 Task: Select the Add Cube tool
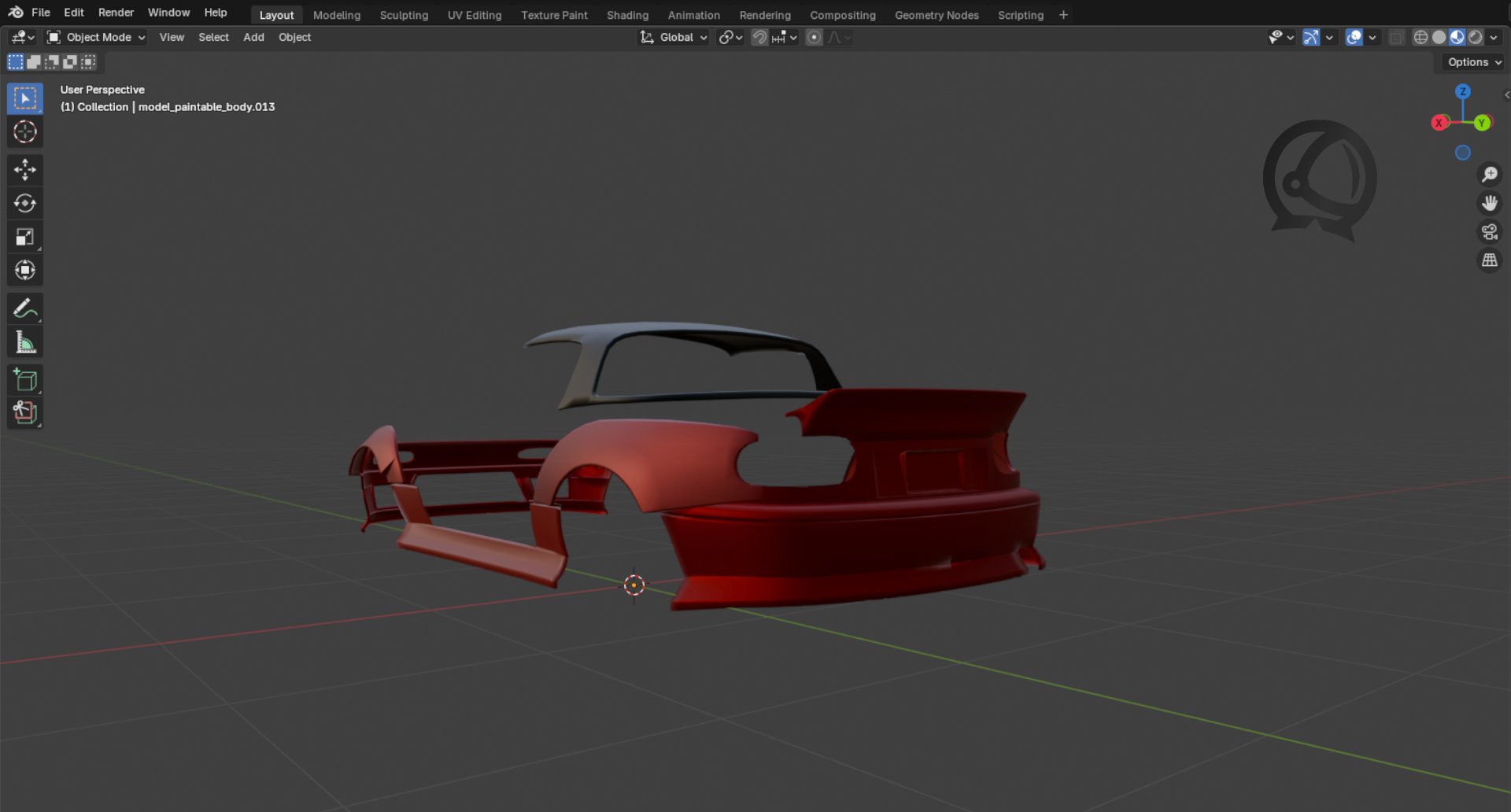[x=25, y=380]
